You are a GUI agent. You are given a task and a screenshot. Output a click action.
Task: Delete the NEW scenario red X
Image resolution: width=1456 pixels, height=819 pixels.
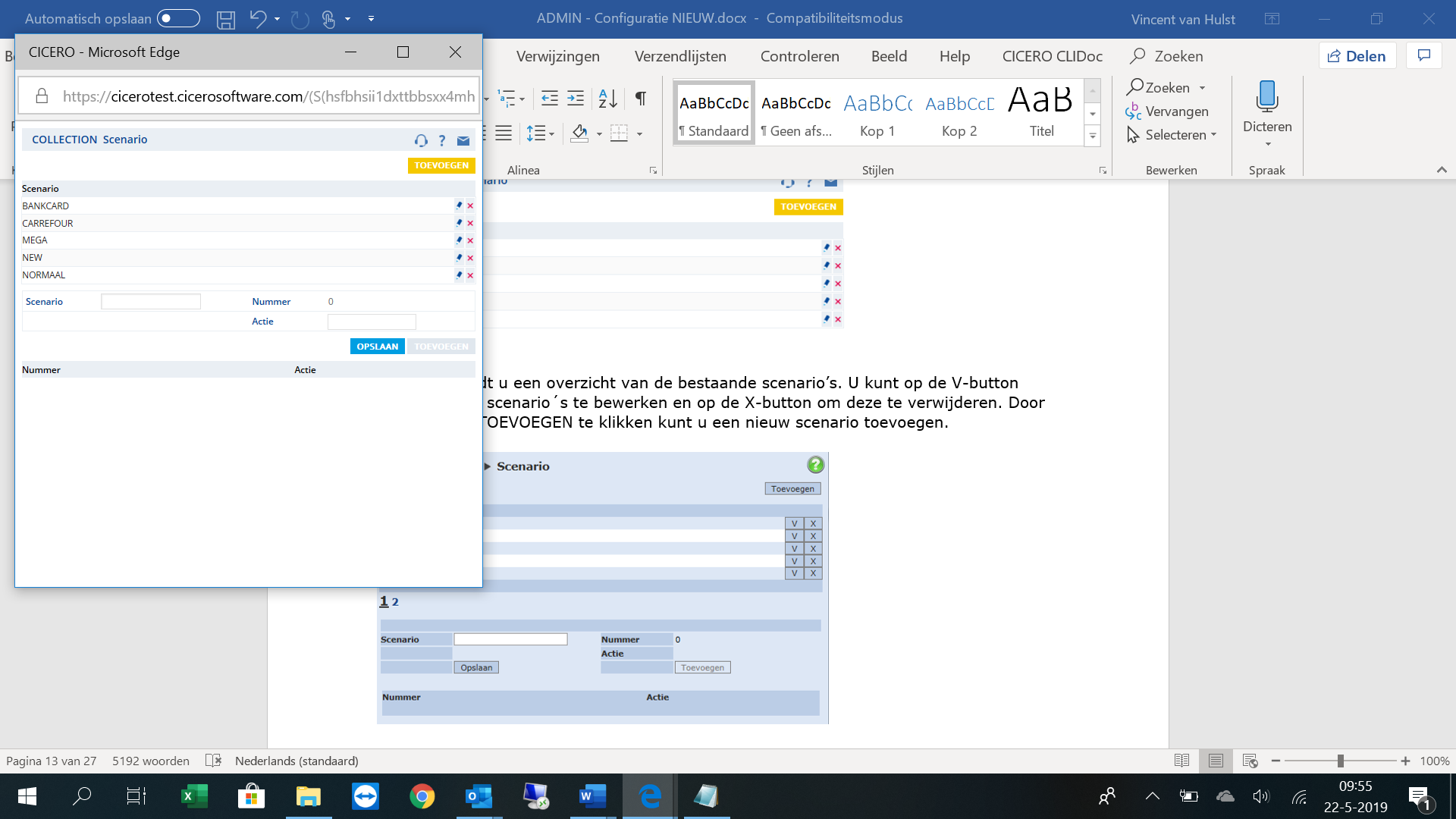point(470,258)
